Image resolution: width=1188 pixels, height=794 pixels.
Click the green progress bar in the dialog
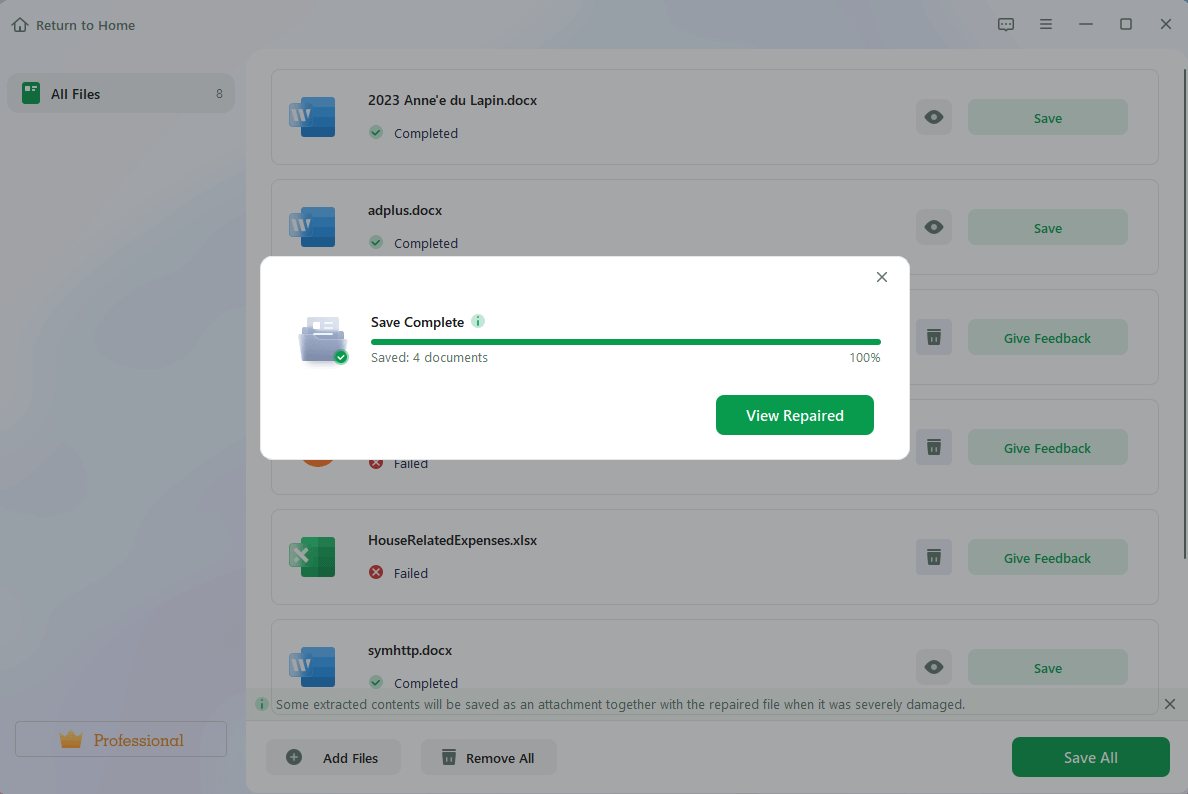click(625, 341)
